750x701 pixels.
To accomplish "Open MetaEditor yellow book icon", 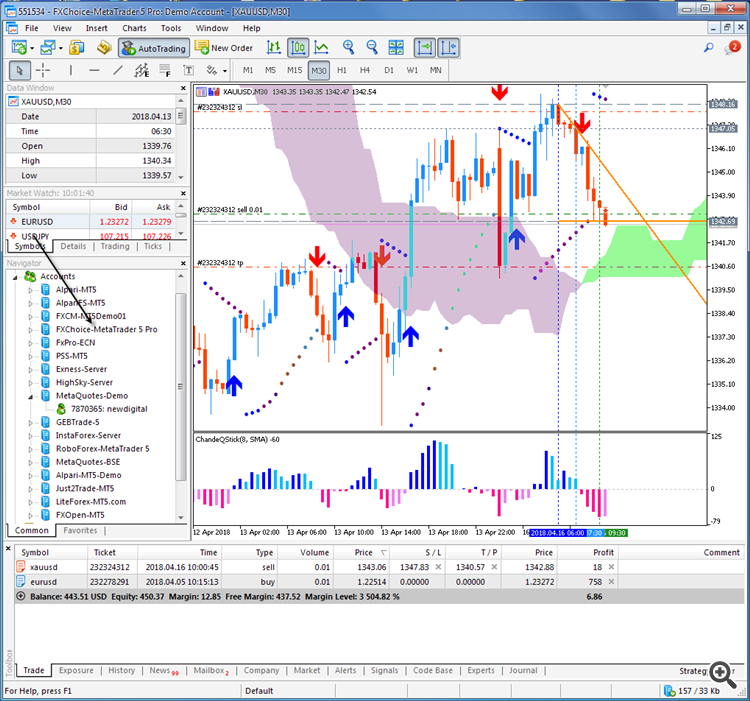I will click(104, 48).
